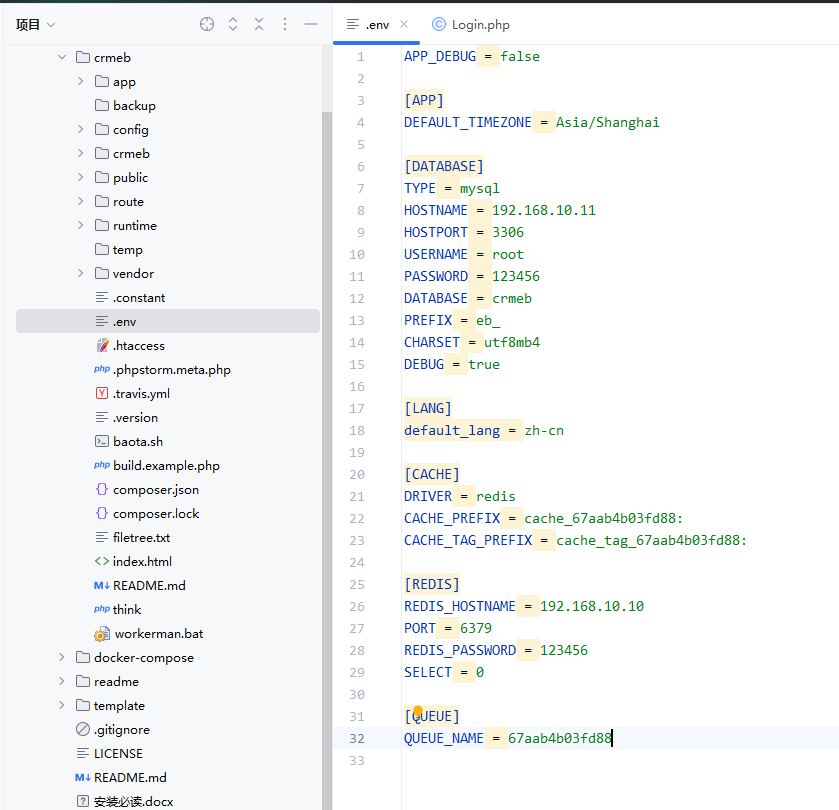The image size is (839, 810).
Task: Open the .htaccess file
Action: (x=130, y=346)
